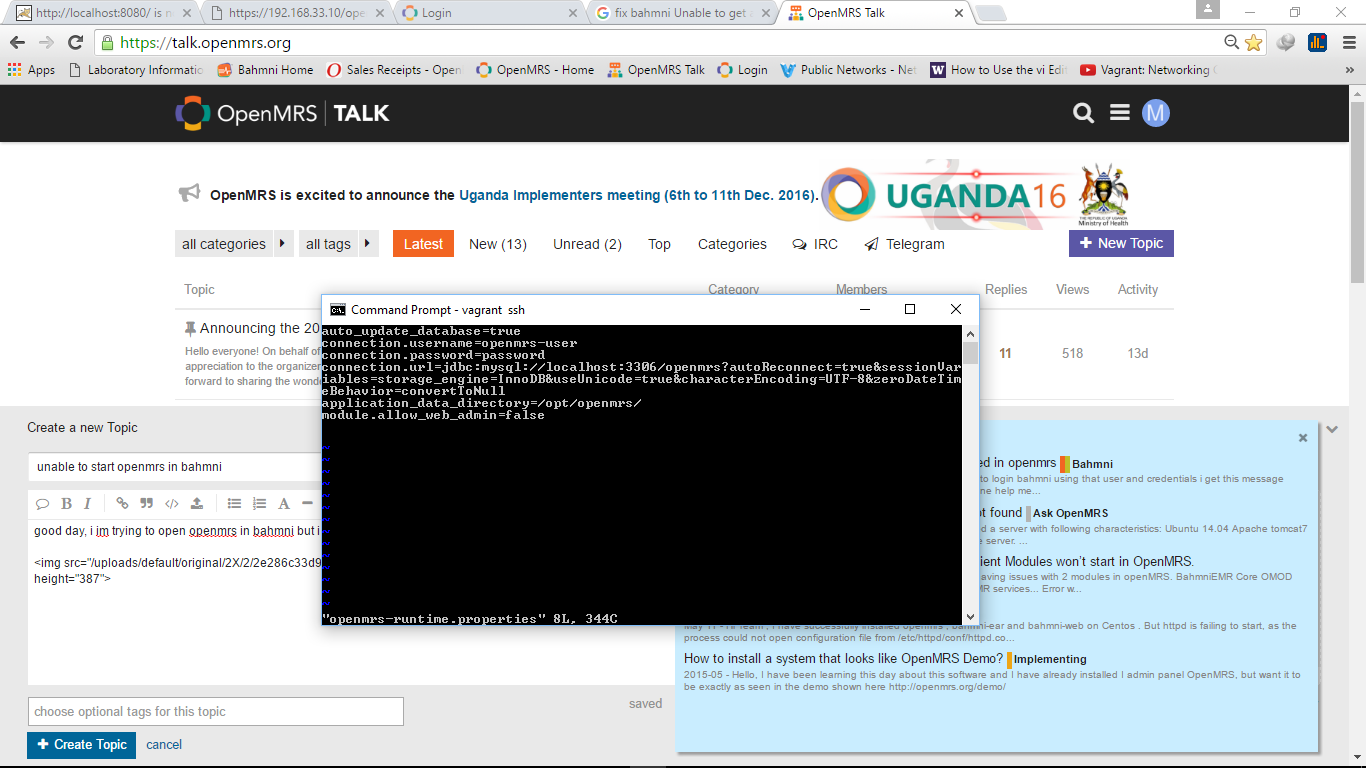Switch to the 'Login' browser tab

[488, 13]
